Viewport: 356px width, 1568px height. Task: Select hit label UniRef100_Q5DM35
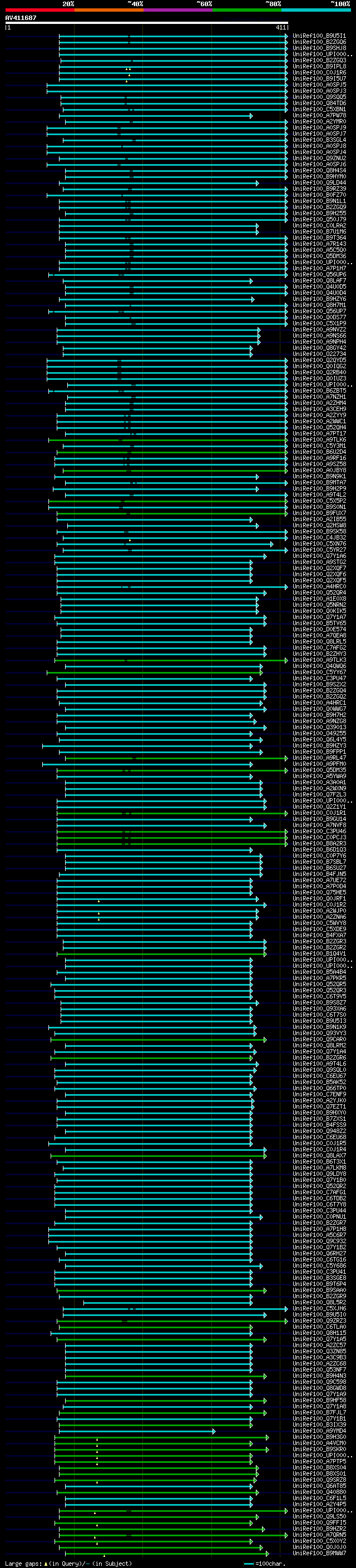click(x=319, y=770)
